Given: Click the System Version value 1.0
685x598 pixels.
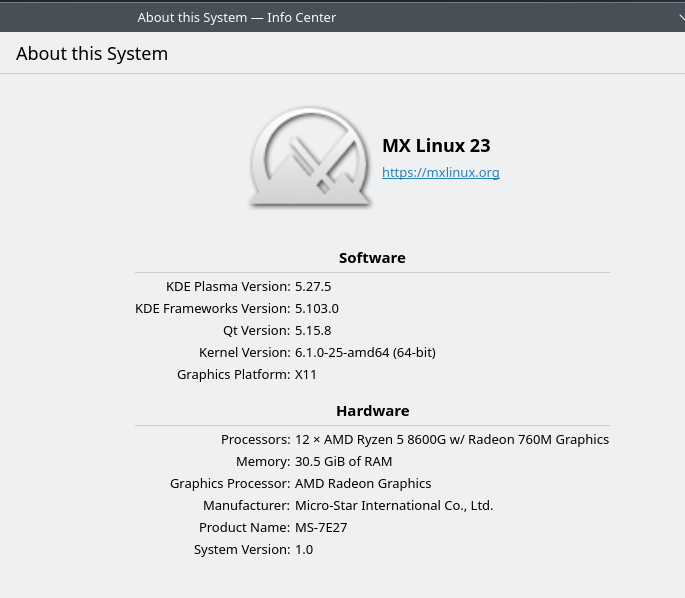Looking at the screenshot, I should (x=304, y=550).
